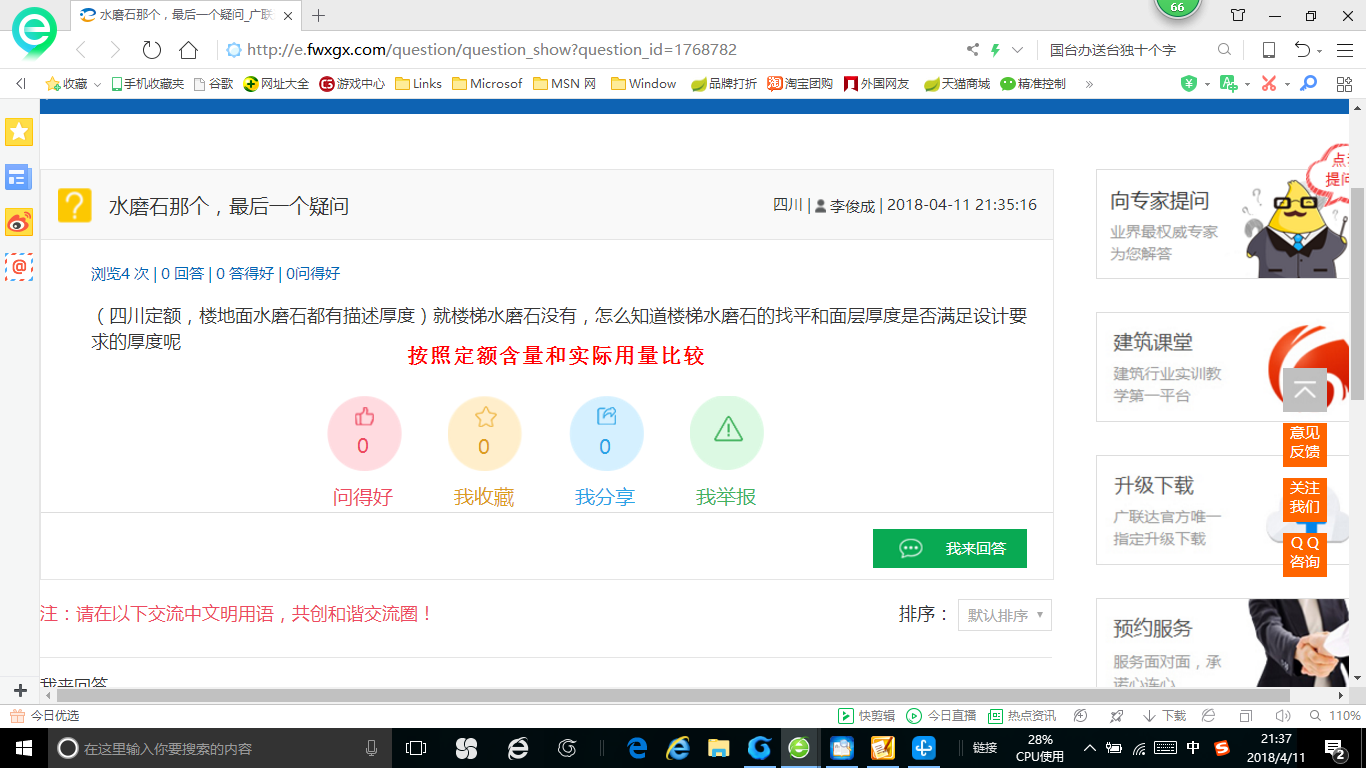
Task: Open 热点资讯 in status bar
Action: point(1022,716)
